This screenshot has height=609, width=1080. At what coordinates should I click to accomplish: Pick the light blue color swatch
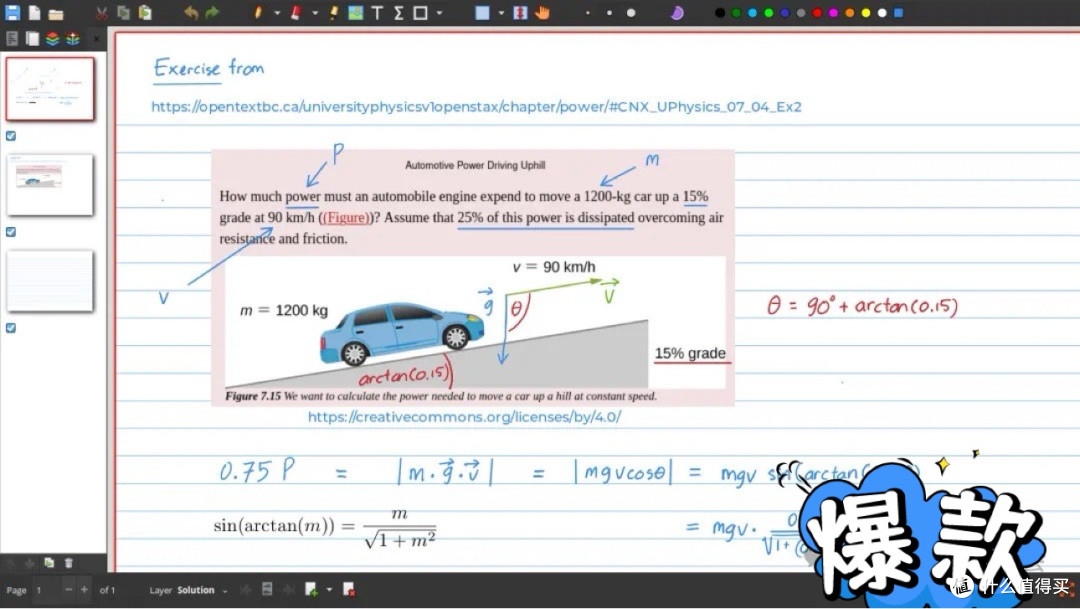[x=752, y=12]
